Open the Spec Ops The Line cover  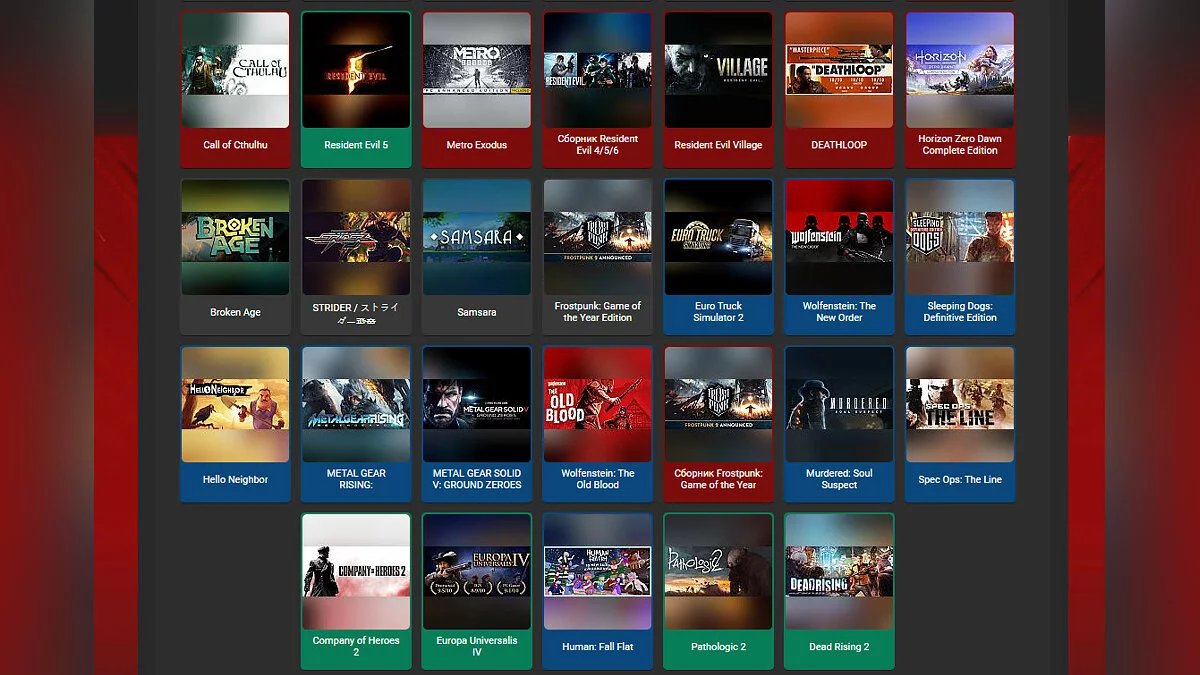960,404
